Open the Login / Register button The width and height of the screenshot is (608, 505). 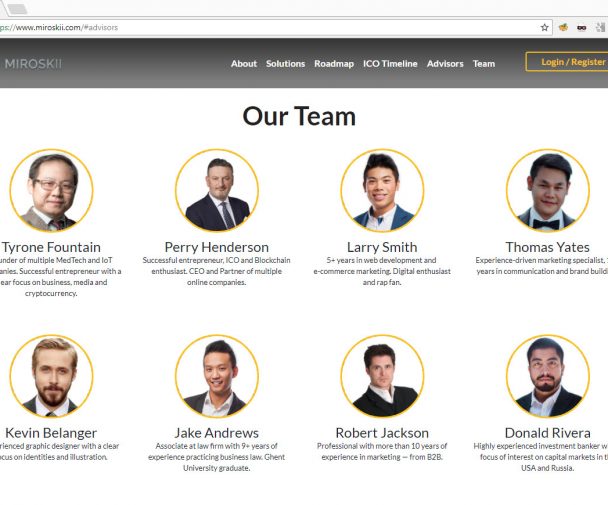[567, 62]
